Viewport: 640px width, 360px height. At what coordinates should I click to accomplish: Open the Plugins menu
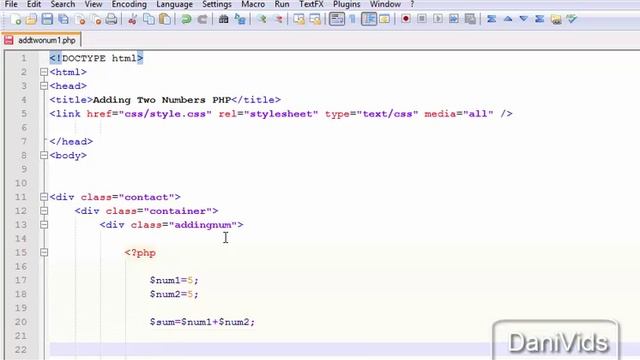(x=347, y=4)
